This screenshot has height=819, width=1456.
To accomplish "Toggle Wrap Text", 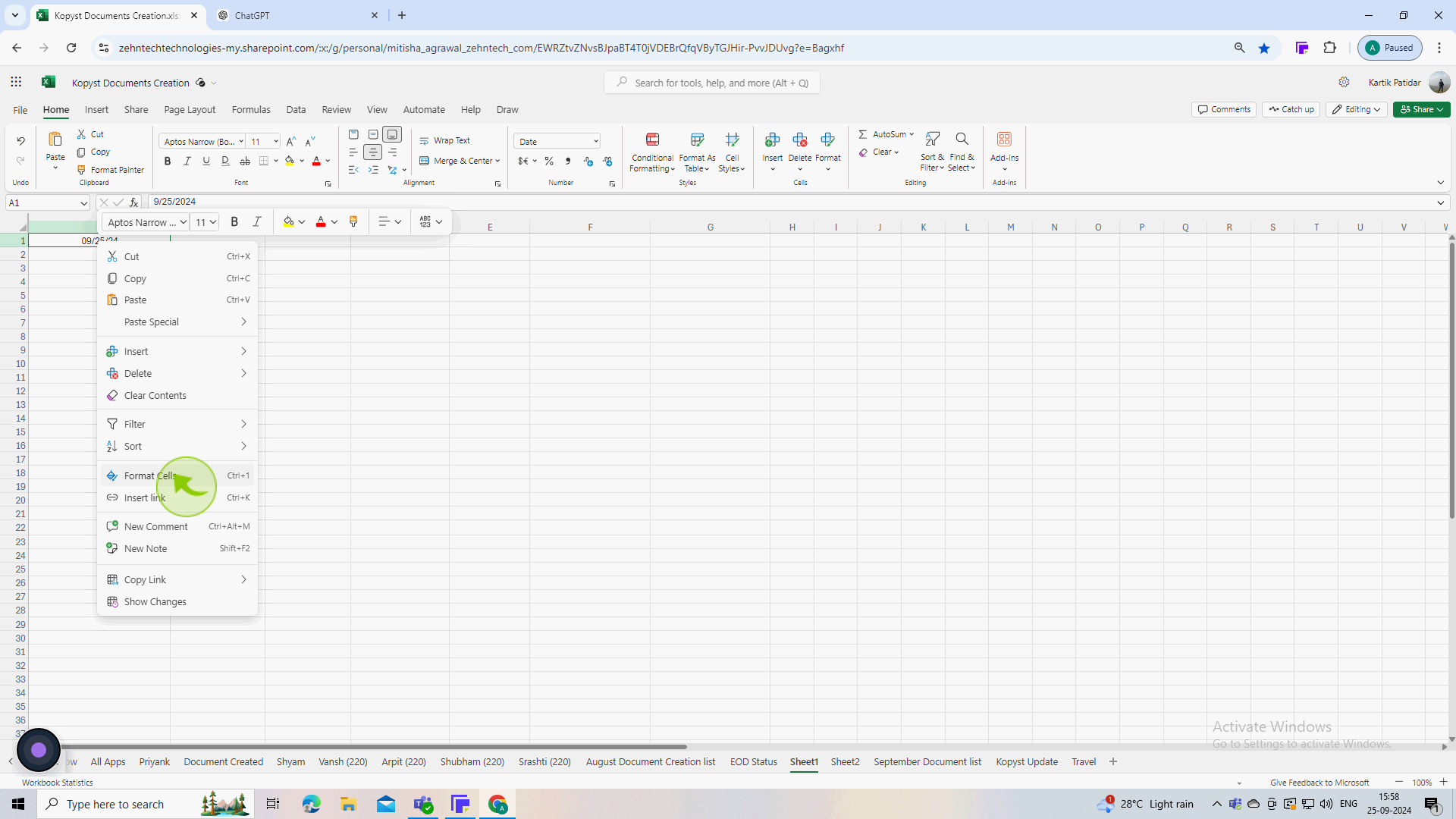I will coord(445,140).
